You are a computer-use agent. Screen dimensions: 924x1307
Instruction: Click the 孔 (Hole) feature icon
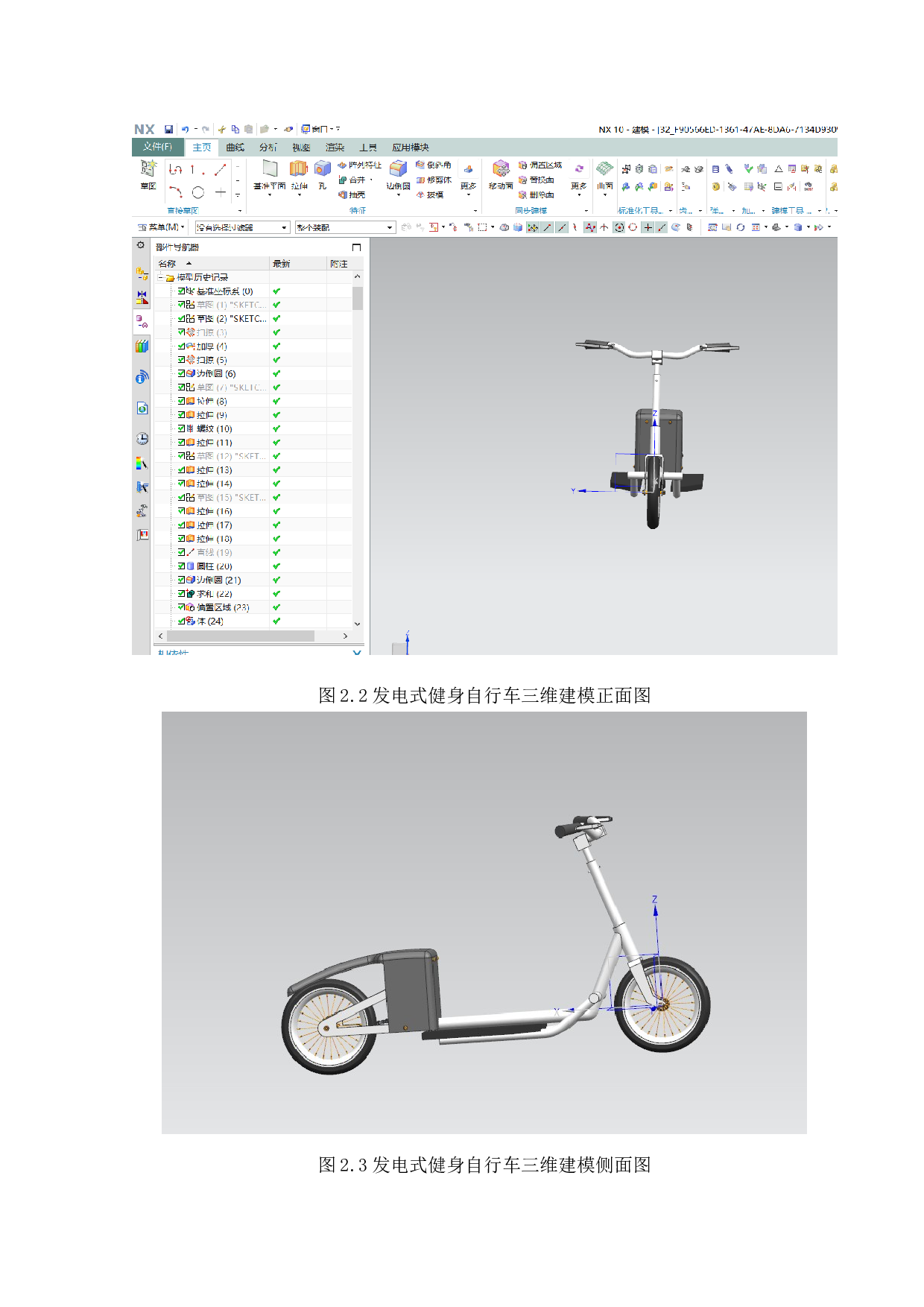(322, 171)
